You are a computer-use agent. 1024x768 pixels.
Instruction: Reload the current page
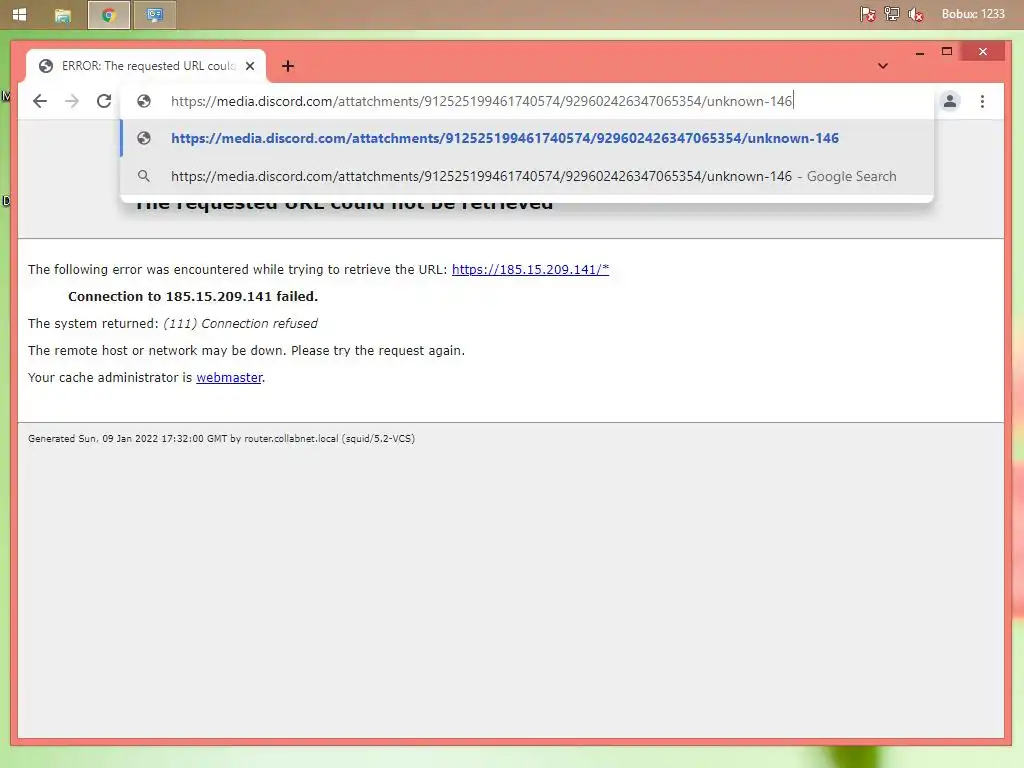(104, 101)
